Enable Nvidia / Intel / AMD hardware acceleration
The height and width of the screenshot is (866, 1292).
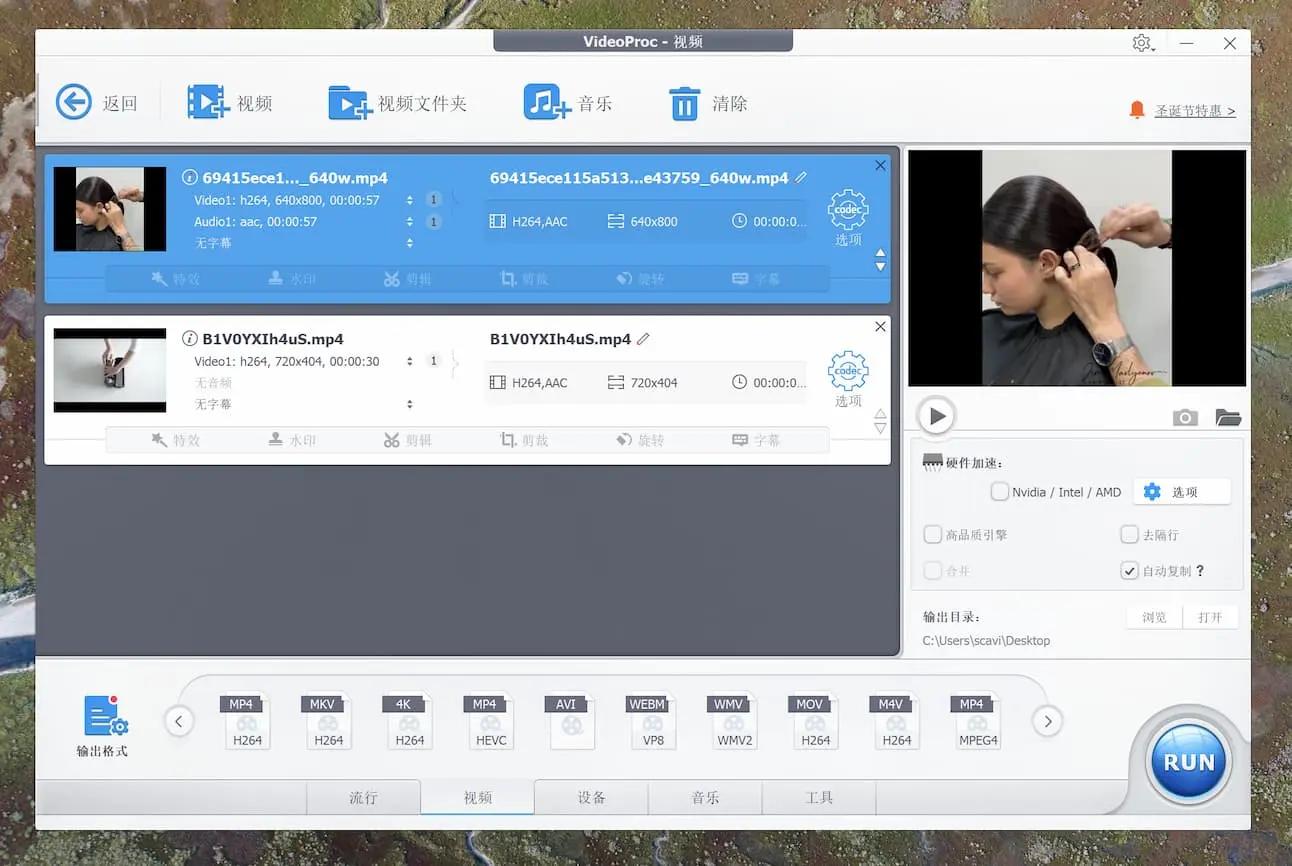click(x=999, y=491)
